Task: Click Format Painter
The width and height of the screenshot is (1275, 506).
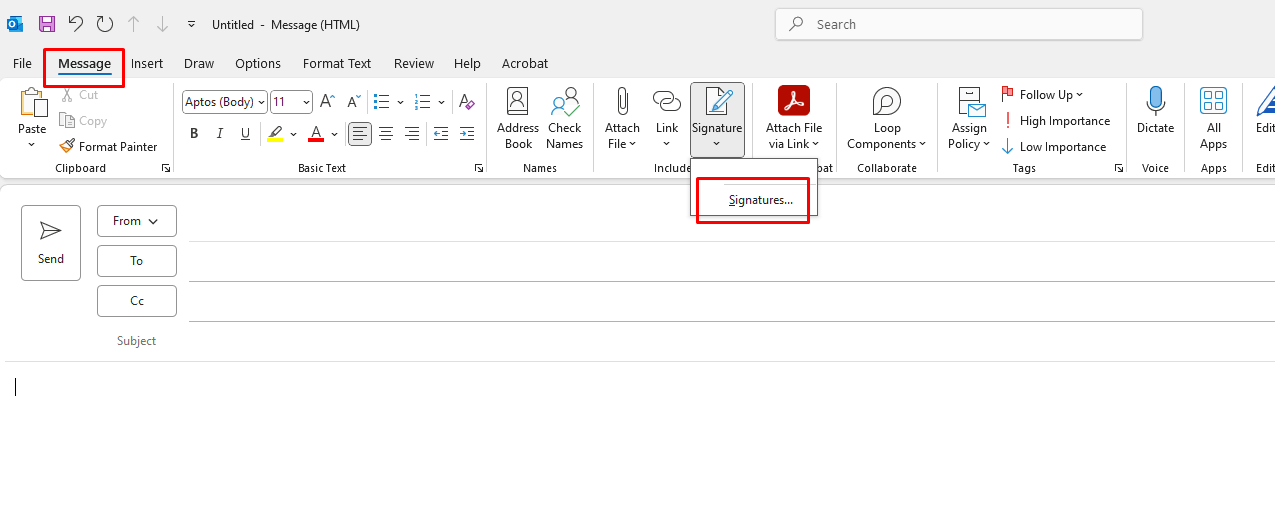Action: (x=108, y=146)
